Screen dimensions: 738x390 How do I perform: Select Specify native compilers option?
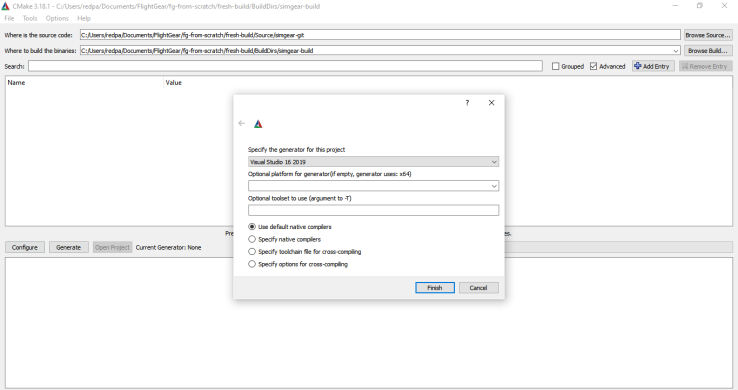pos(285,239)
